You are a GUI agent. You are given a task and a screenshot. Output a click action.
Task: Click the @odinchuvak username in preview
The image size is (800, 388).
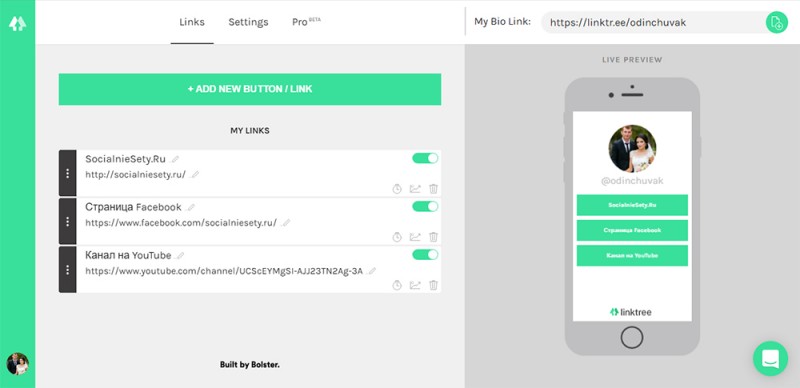632,181
